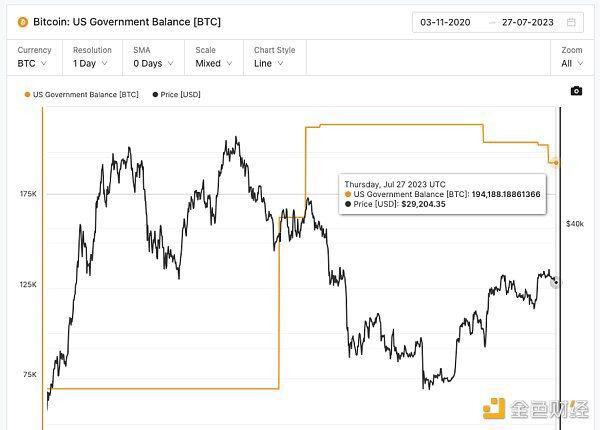Click the end date 27-07-2023 field
This screenshot has height=430, width=600.
(x=528, y=22)
